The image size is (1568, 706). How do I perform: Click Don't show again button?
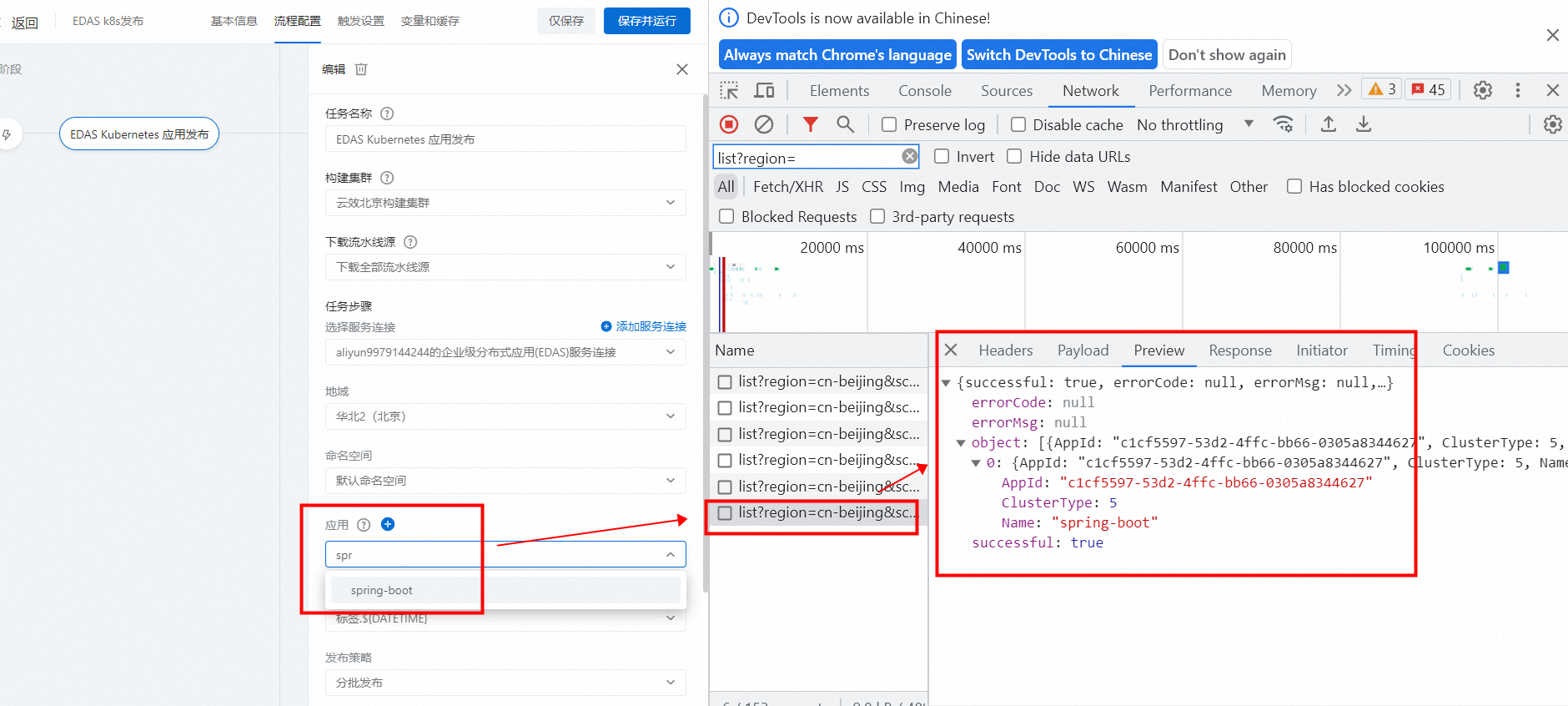pos(1227,55)
